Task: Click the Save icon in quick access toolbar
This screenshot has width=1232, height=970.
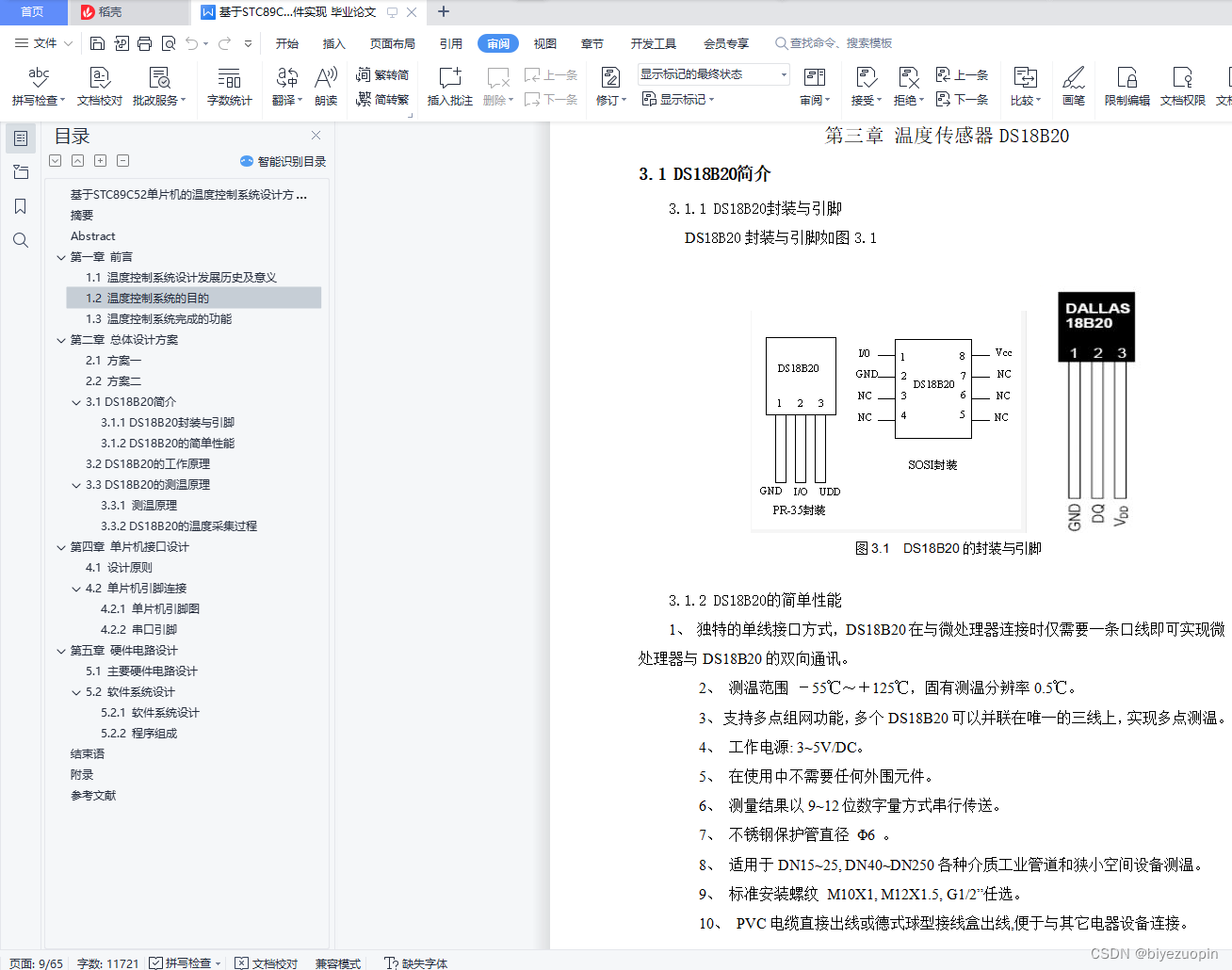Action: pos(97,43)
